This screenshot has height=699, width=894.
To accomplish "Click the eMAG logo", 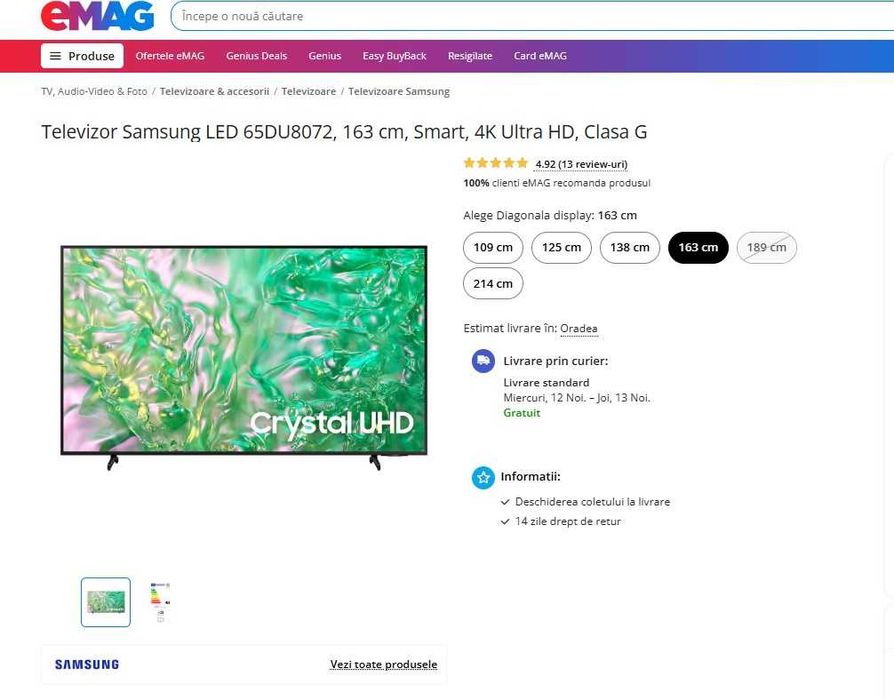I will tap(97, 15).
